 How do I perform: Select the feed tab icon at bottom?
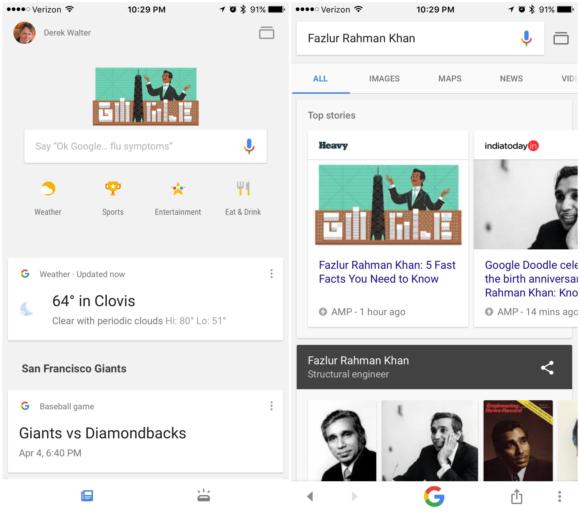pos(87,496)
